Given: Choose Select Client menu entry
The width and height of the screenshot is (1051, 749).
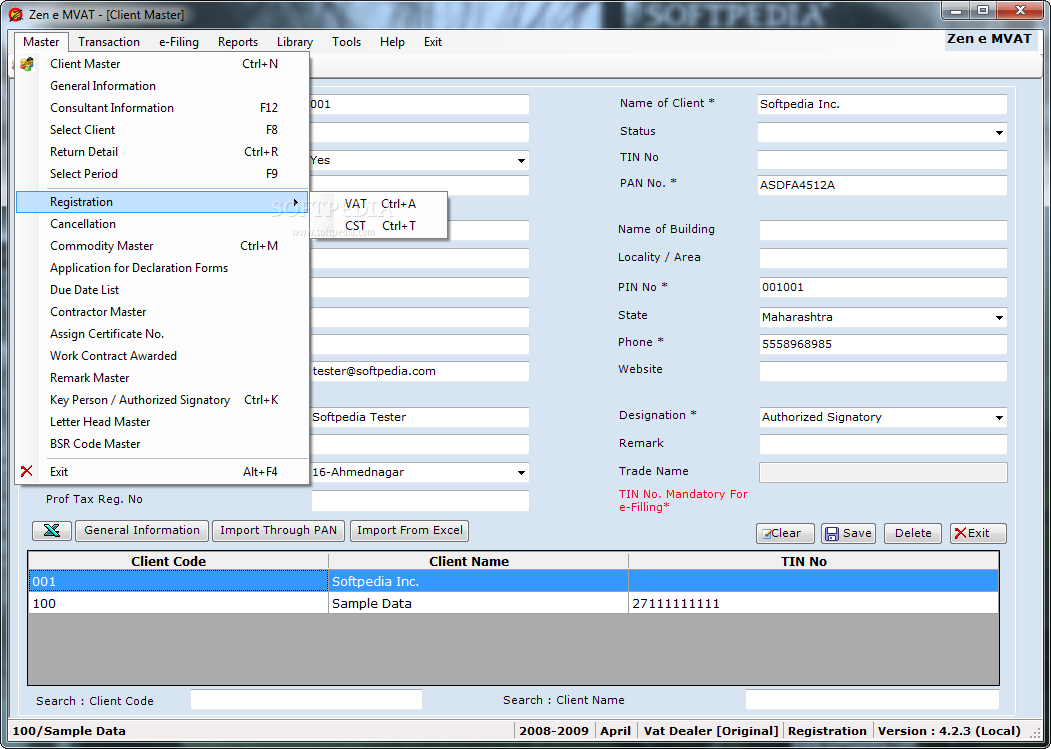Looking at the screenshot, I should (162, 130).
